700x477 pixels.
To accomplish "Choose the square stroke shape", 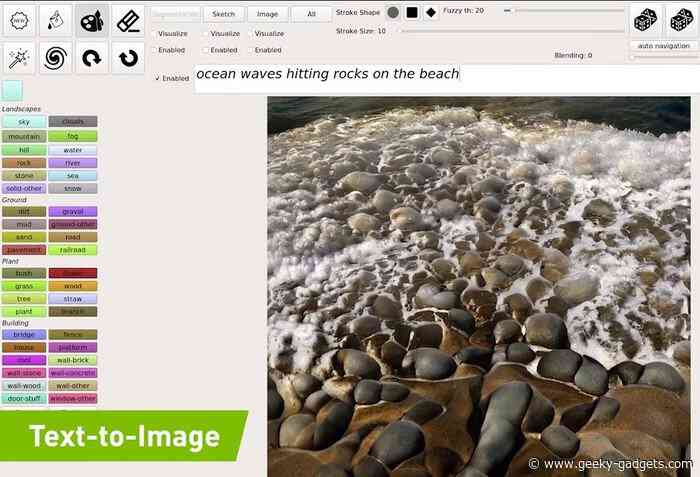I will coord(412,13).
